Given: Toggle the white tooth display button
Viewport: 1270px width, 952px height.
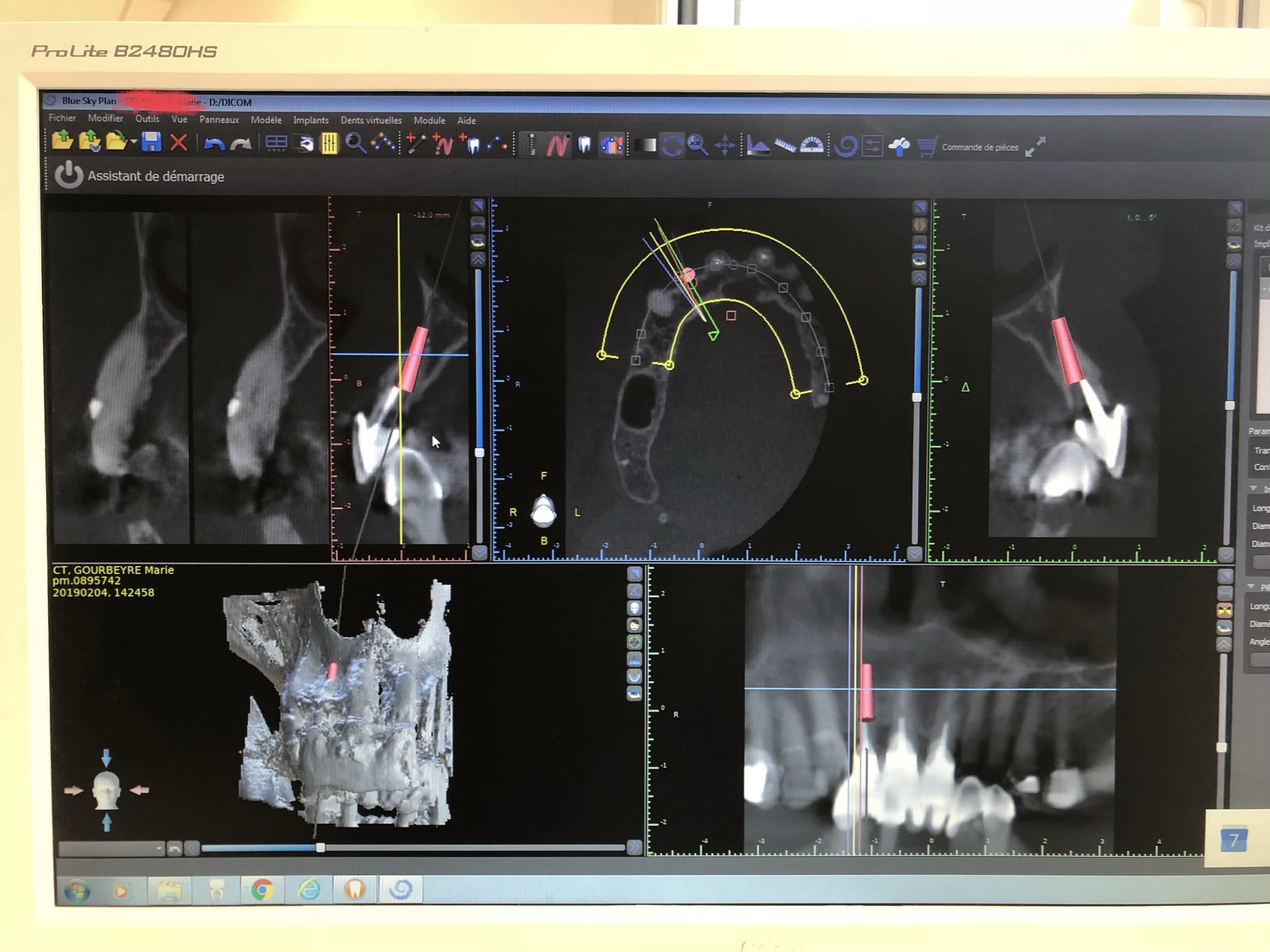Looking at the screenshot, I should pyautogui.click(x=584, y=145).
